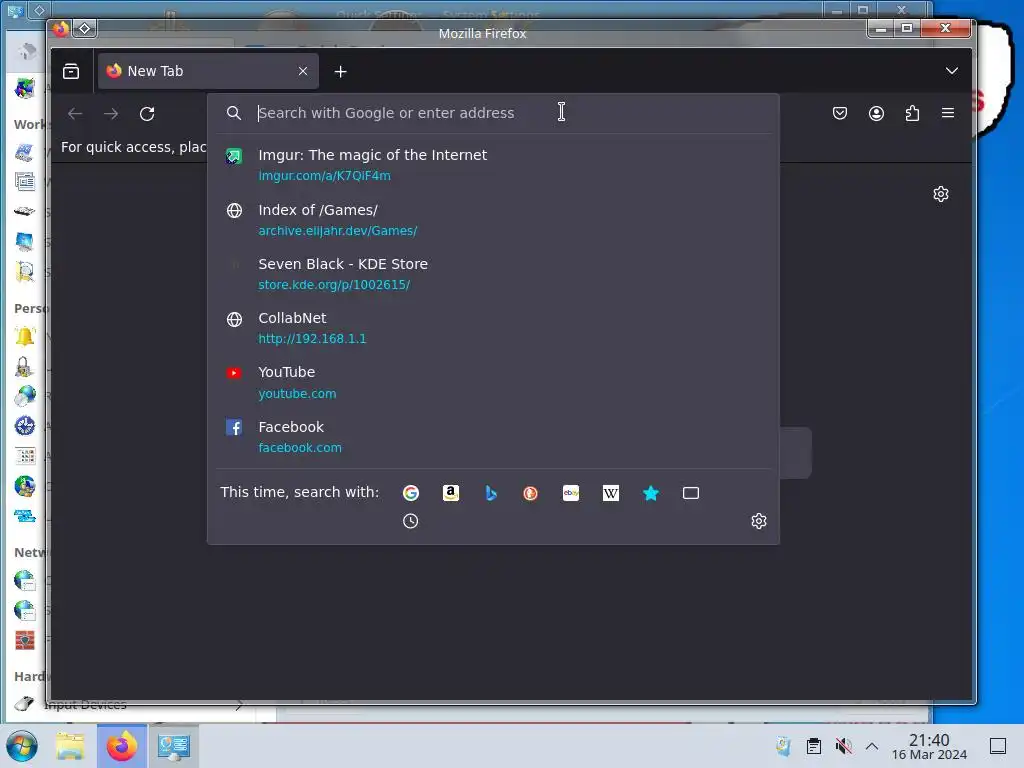The width and height of the screenshot is (1024, 768).
Task: Select the CollabNet 192.168.1.1 suggestion
Action: coord(493,328)
